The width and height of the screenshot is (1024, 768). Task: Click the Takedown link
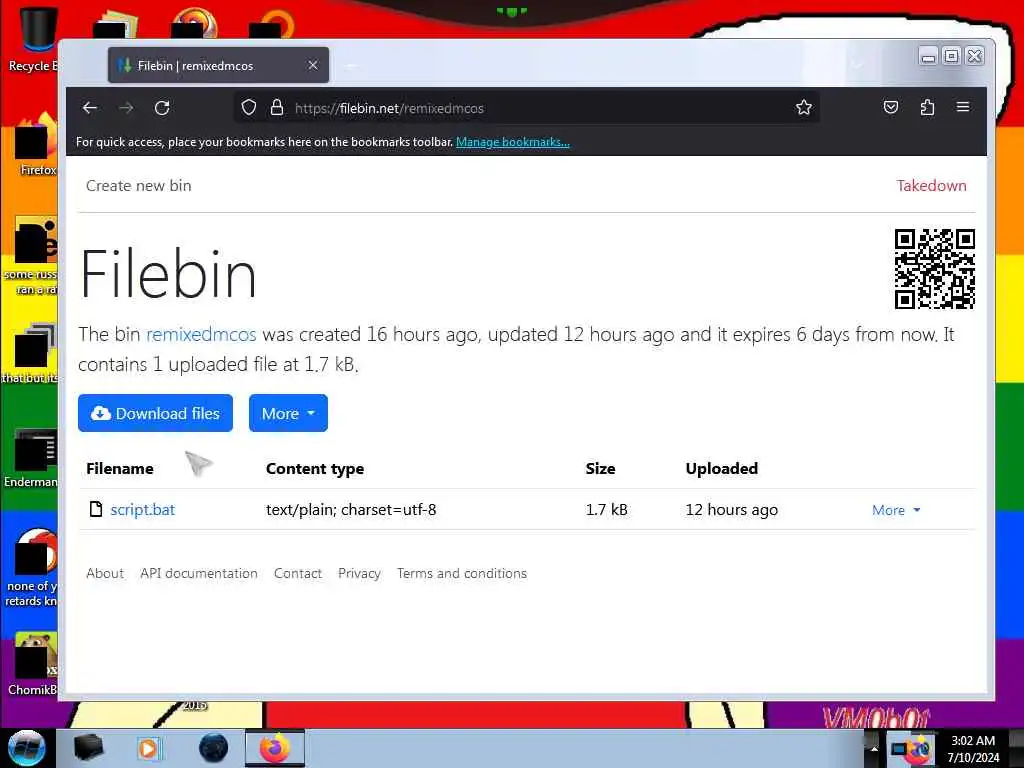pos(931,185)
